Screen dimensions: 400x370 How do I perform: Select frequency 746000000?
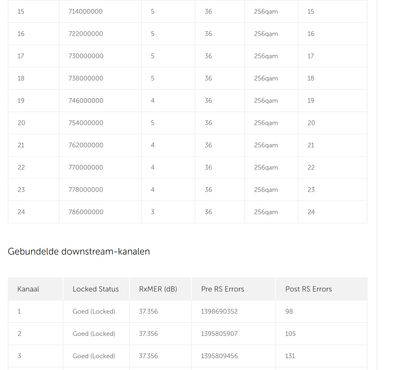86,101
